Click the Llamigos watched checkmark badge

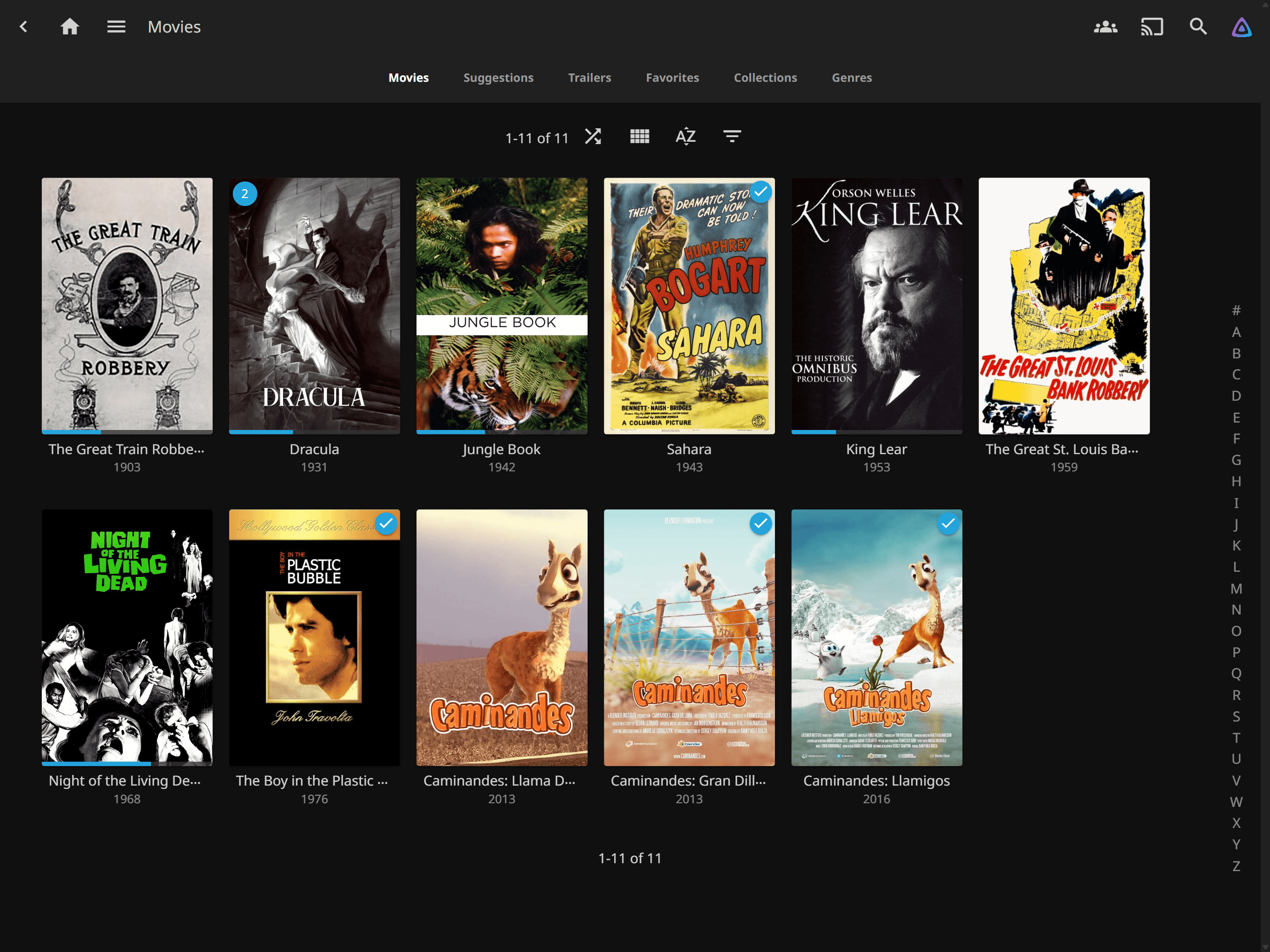pyautogui.click(x=948, y=524)
